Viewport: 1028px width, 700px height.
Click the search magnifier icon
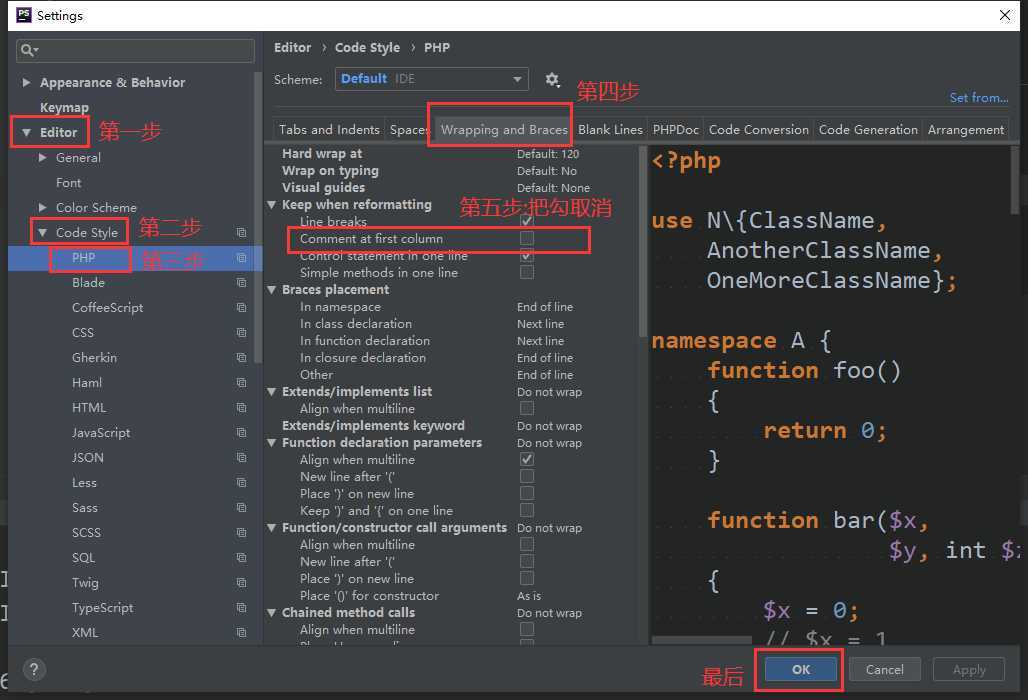(28, 50)
